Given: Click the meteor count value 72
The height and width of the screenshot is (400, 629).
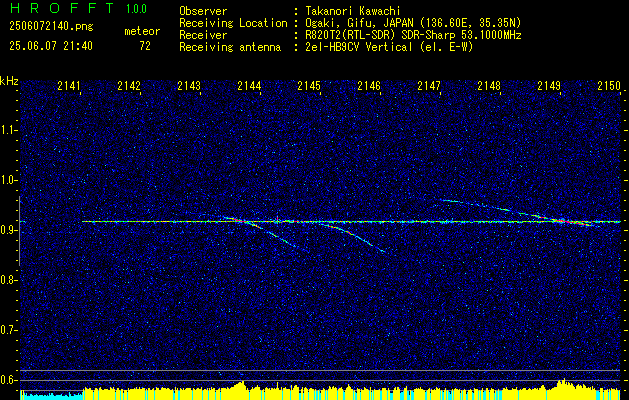Looking at the screenshot, I should (x=145, y=46).
